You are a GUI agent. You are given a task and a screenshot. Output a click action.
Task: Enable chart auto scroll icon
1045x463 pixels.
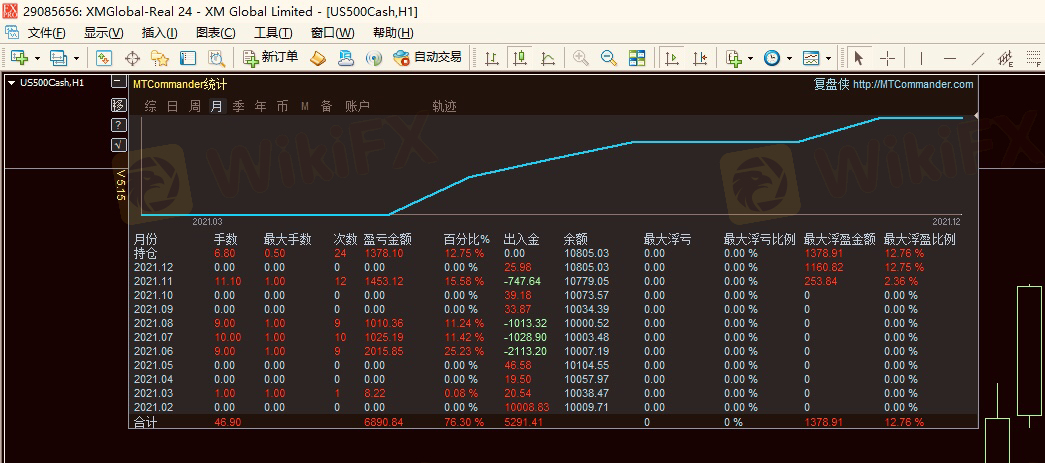tap(672, 58)
